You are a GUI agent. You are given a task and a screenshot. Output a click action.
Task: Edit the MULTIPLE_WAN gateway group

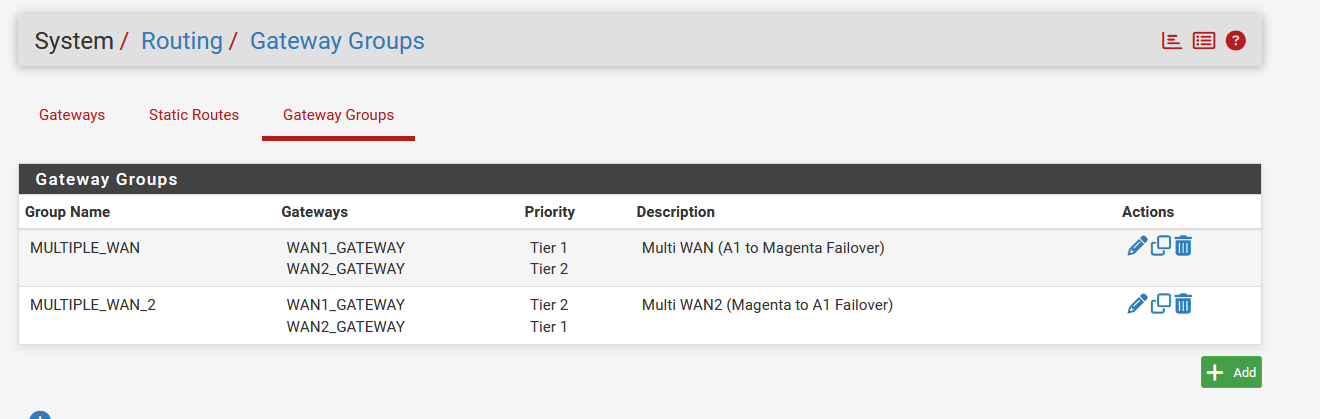click(x=1137, y=246)
